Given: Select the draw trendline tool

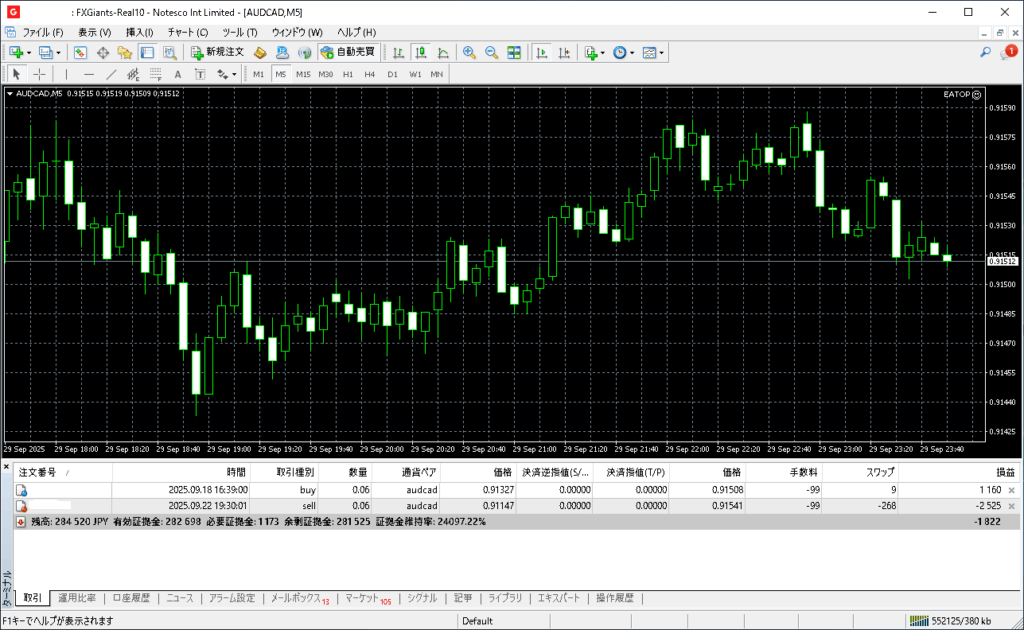Looking at the screenshot, I should [111, 74].
